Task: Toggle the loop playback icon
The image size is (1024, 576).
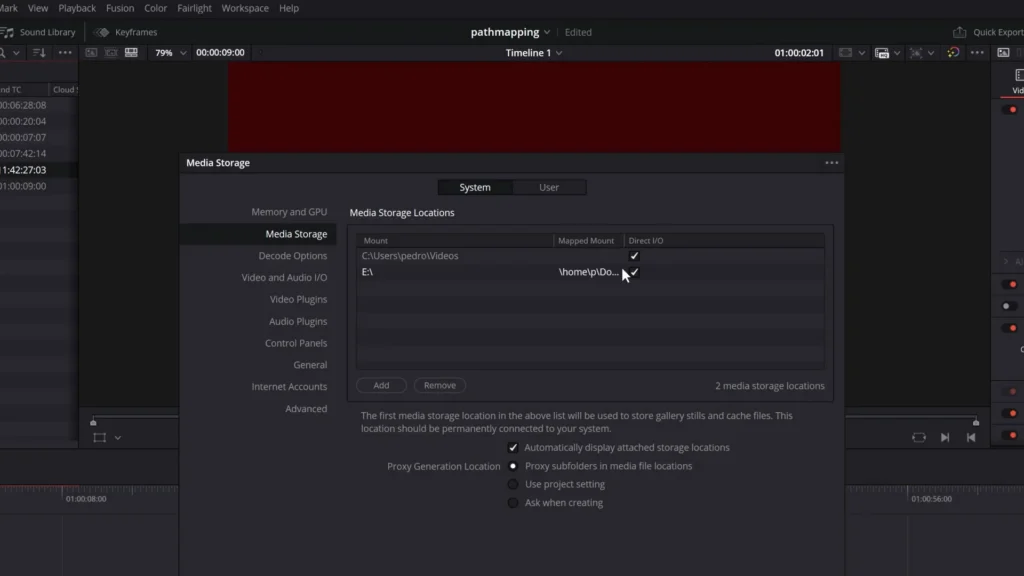Action: tap(919, 438)
